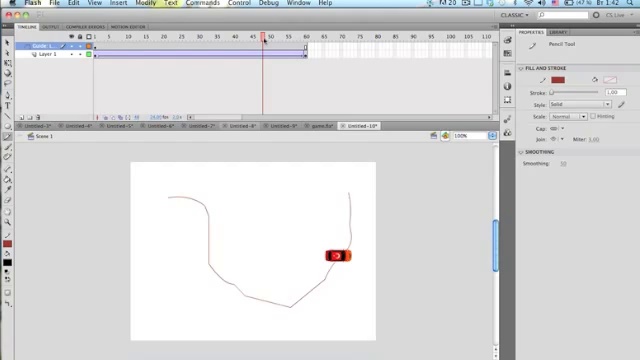The image size is (640, 360).
Task: Toggle show all layers as outlines
Action: (x=89, y=37)
